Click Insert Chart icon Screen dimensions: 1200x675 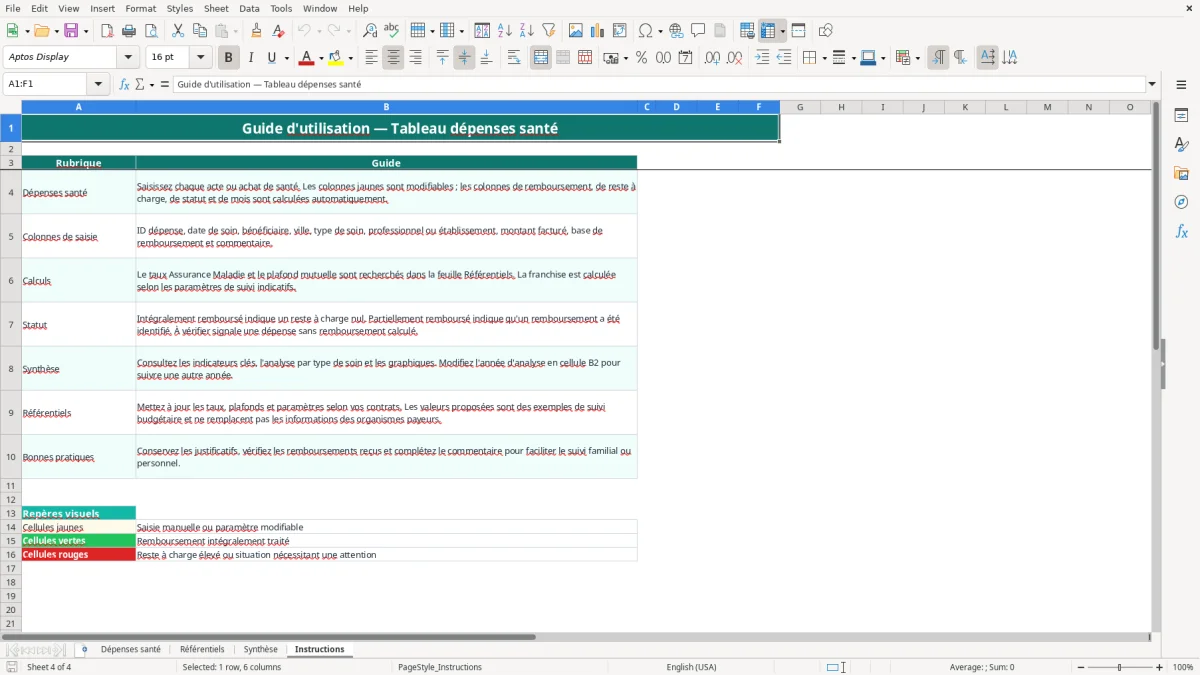[x=598, y=31]
